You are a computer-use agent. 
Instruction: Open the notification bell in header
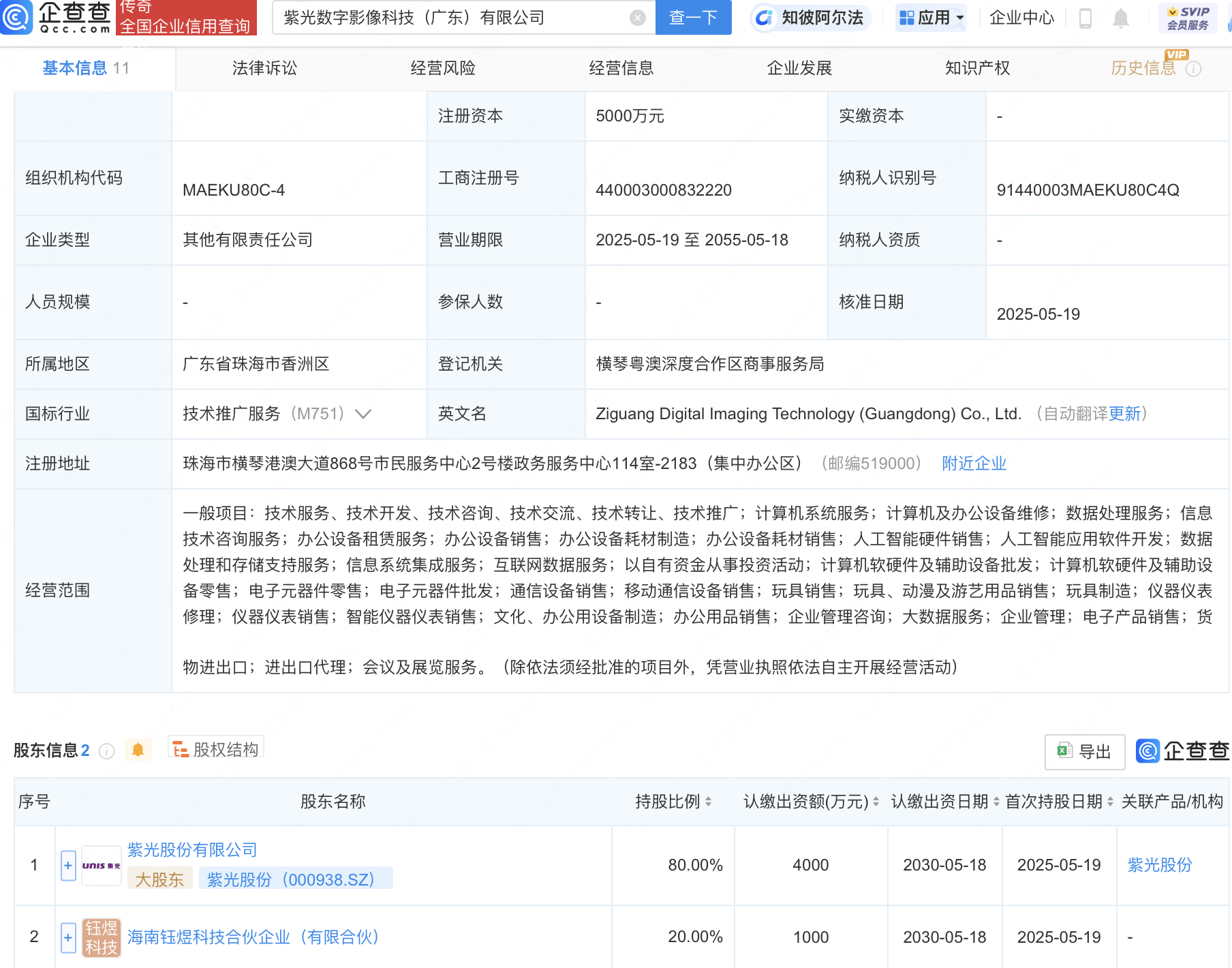pyautogui.click(x=1120, y=18)
